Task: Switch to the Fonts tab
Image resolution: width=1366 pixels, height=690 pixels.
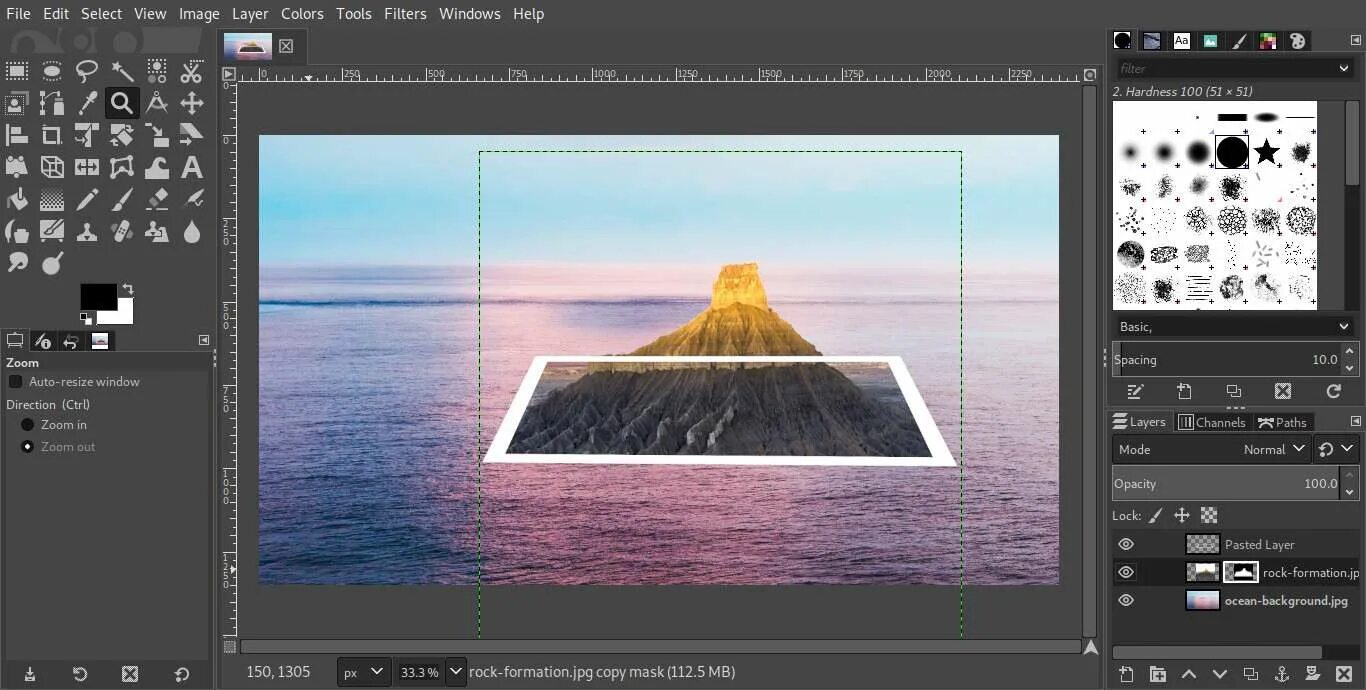Action: coord(1181,41)
